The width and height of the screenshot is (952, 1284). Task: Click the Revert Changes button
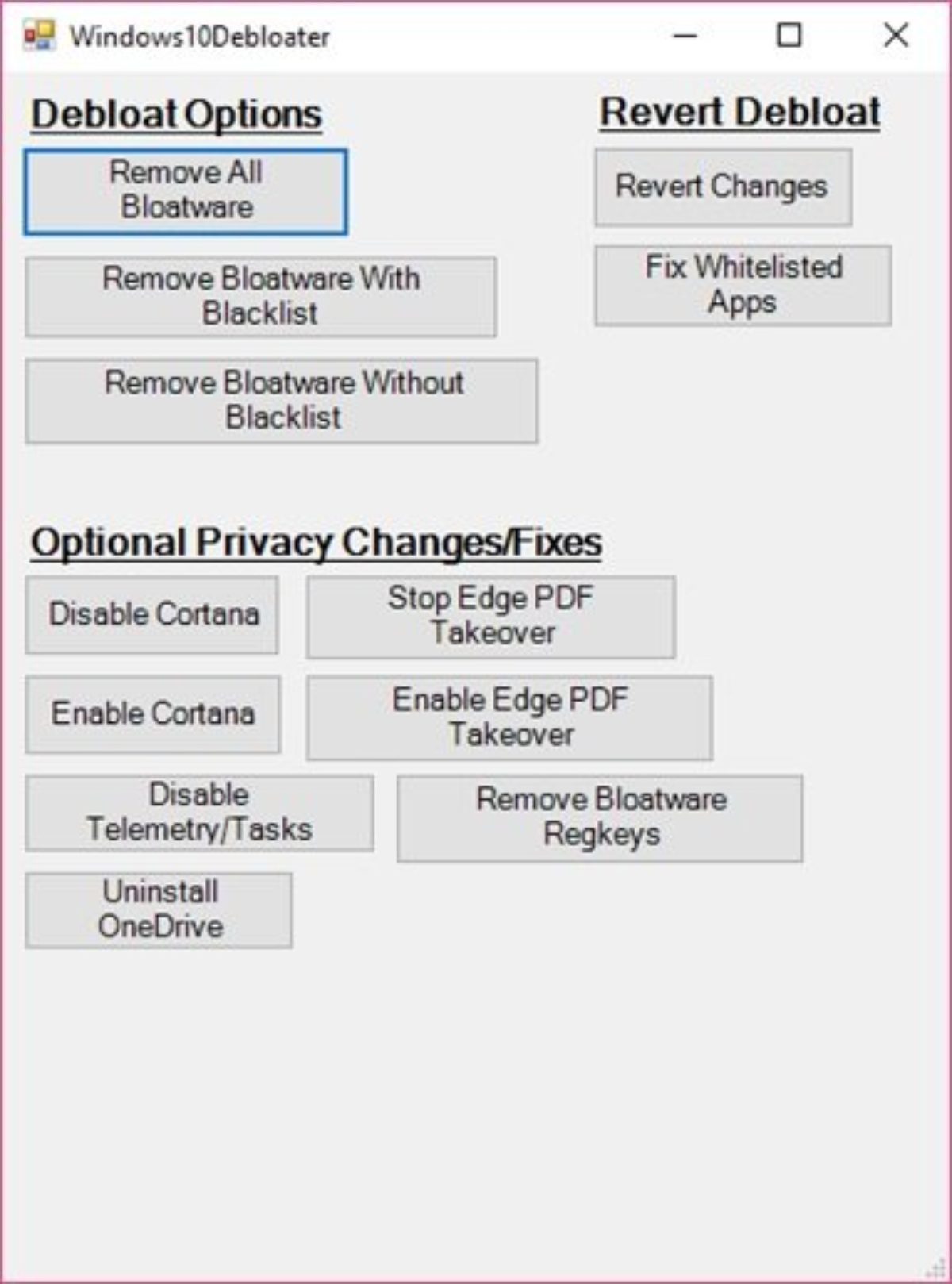pos(723,187)
